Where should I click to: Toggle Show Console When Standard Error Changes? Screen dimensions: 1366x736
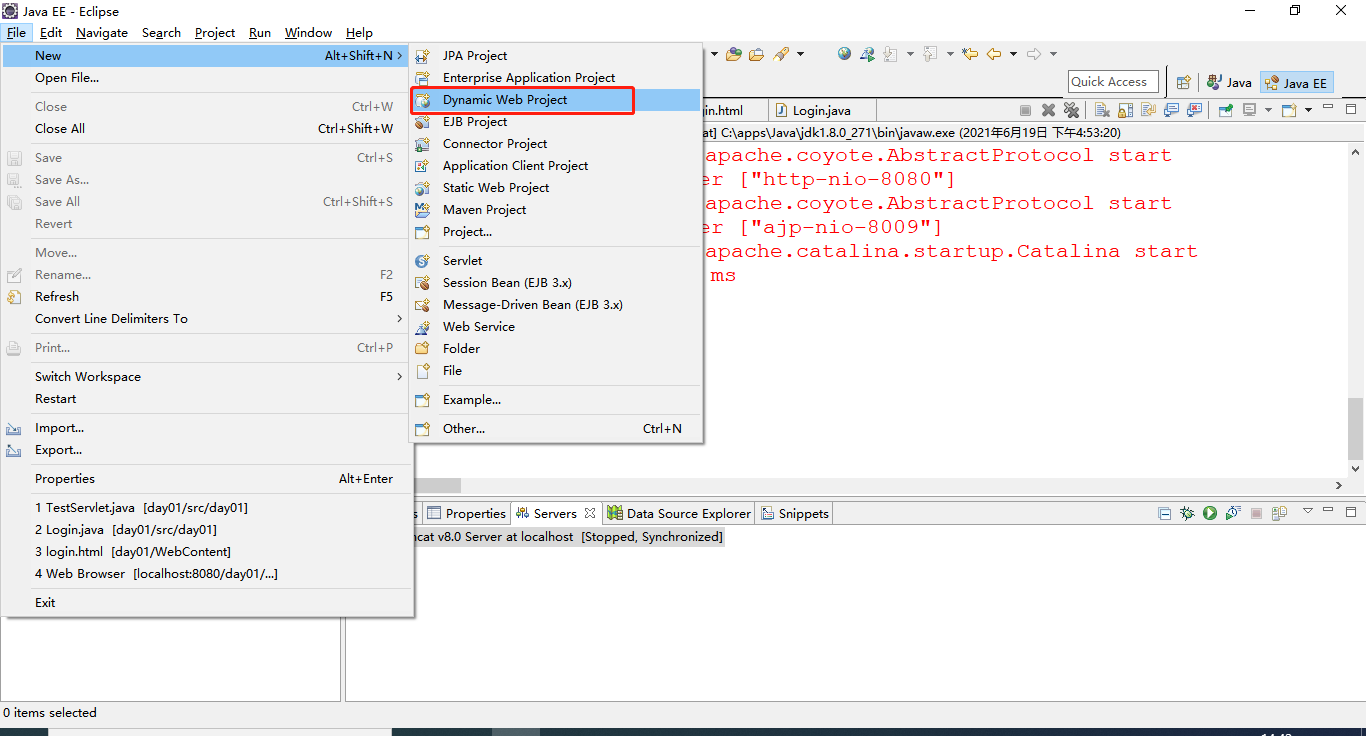[1194, 110]
